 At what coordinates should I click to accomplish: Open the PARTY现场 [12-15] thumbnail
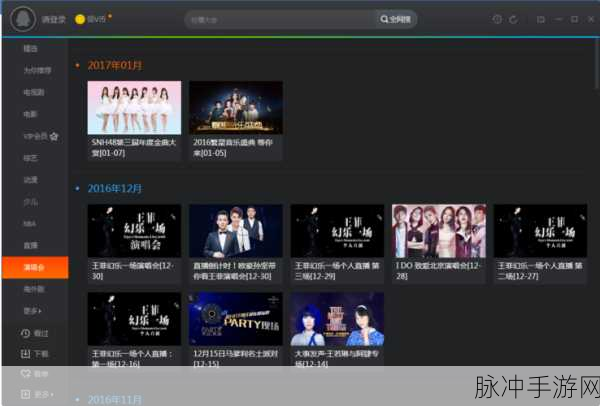click(x=236, y=319)
